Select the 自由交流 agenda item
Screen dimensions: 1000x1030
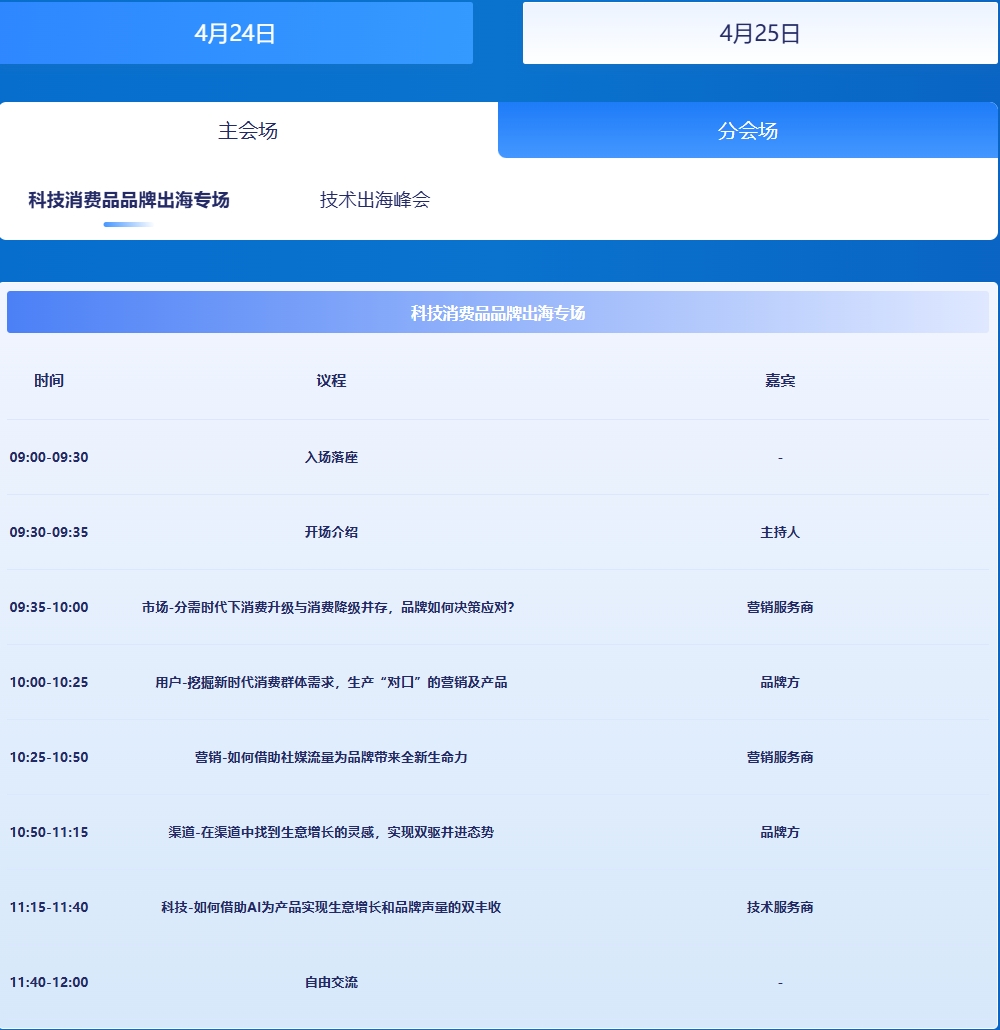point(331,983)
